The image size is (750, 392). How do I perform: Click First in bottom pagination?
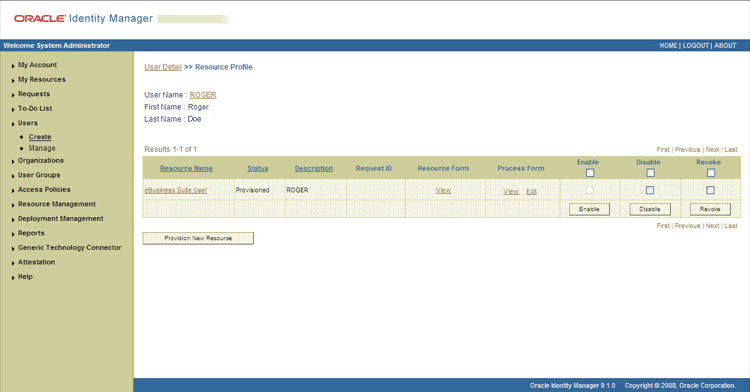coord(663,226)
